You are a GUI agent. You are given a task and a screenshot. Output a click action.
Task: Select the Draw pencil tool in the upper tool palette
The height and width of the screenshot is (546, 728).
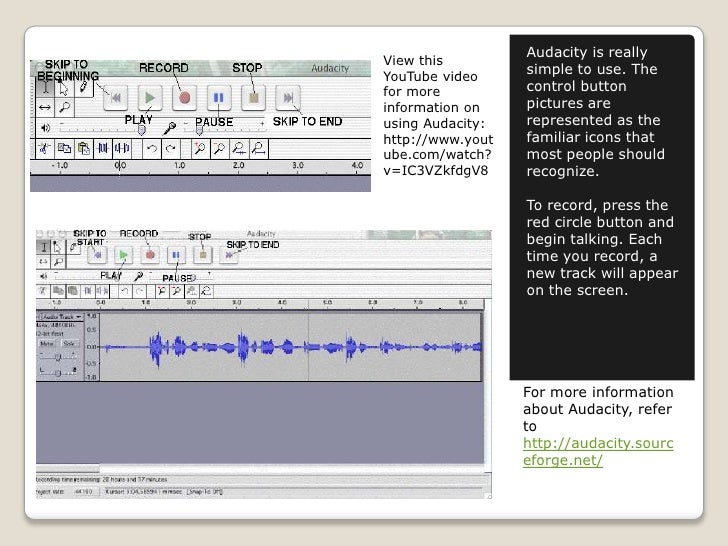82,87
